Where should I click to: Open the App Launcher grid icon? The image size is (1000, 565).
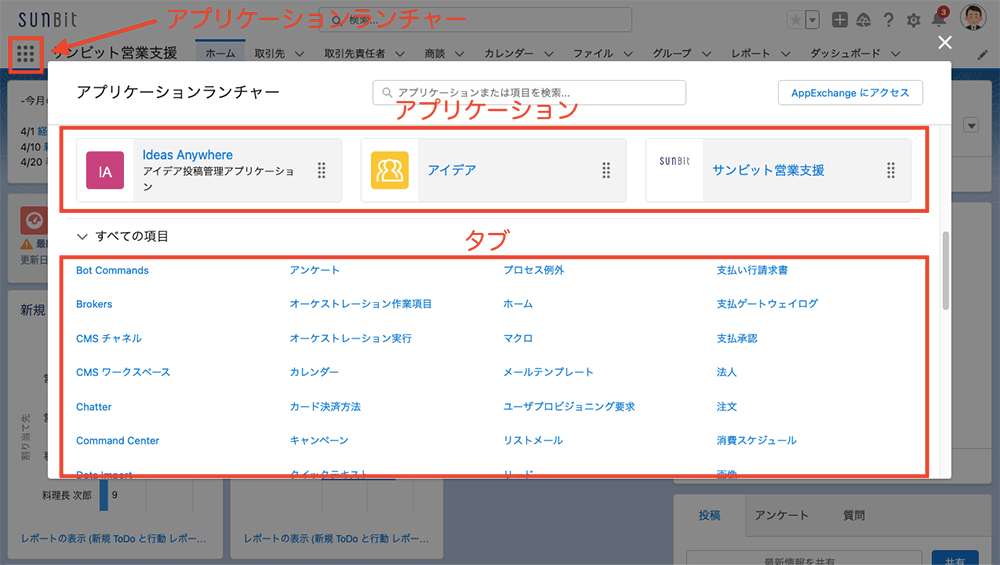click(x=26, y=54)
